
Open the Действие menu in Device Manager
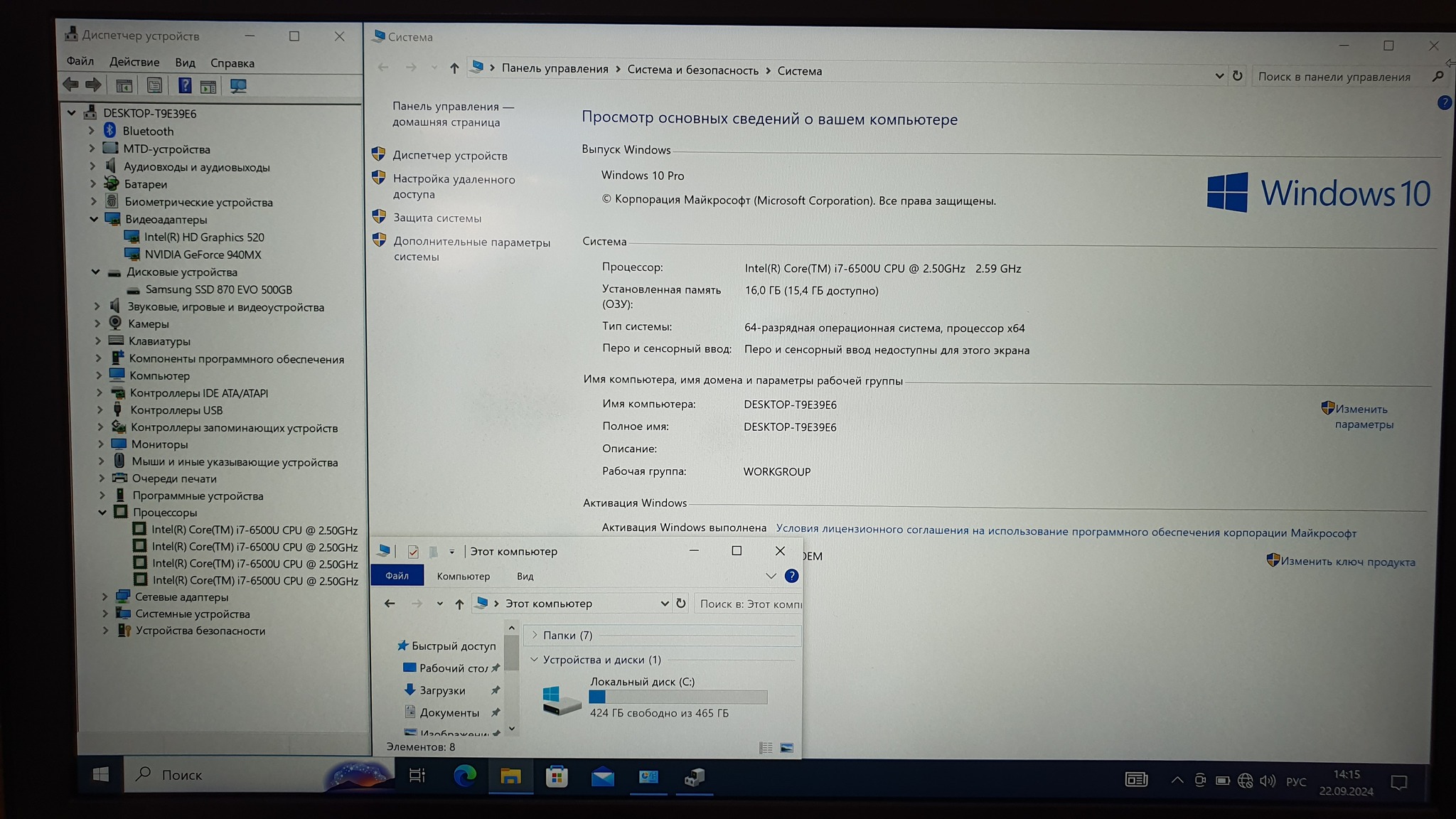click(134, 62)
